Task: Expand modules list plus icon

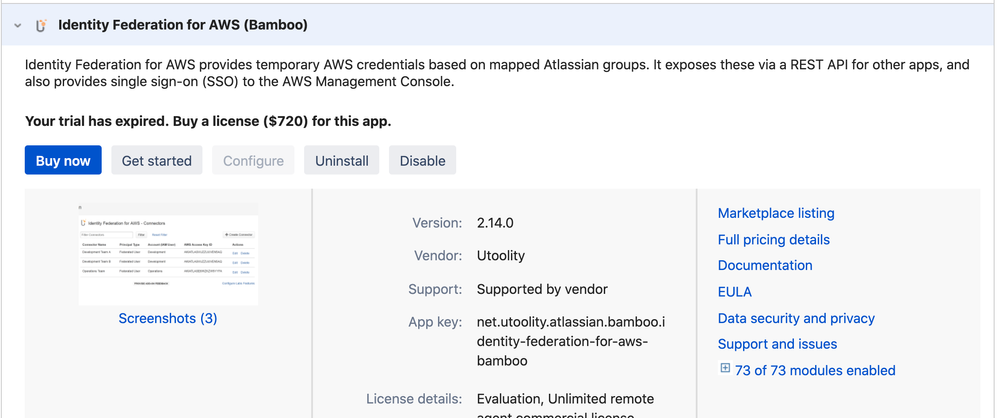Action: (725, 368)
